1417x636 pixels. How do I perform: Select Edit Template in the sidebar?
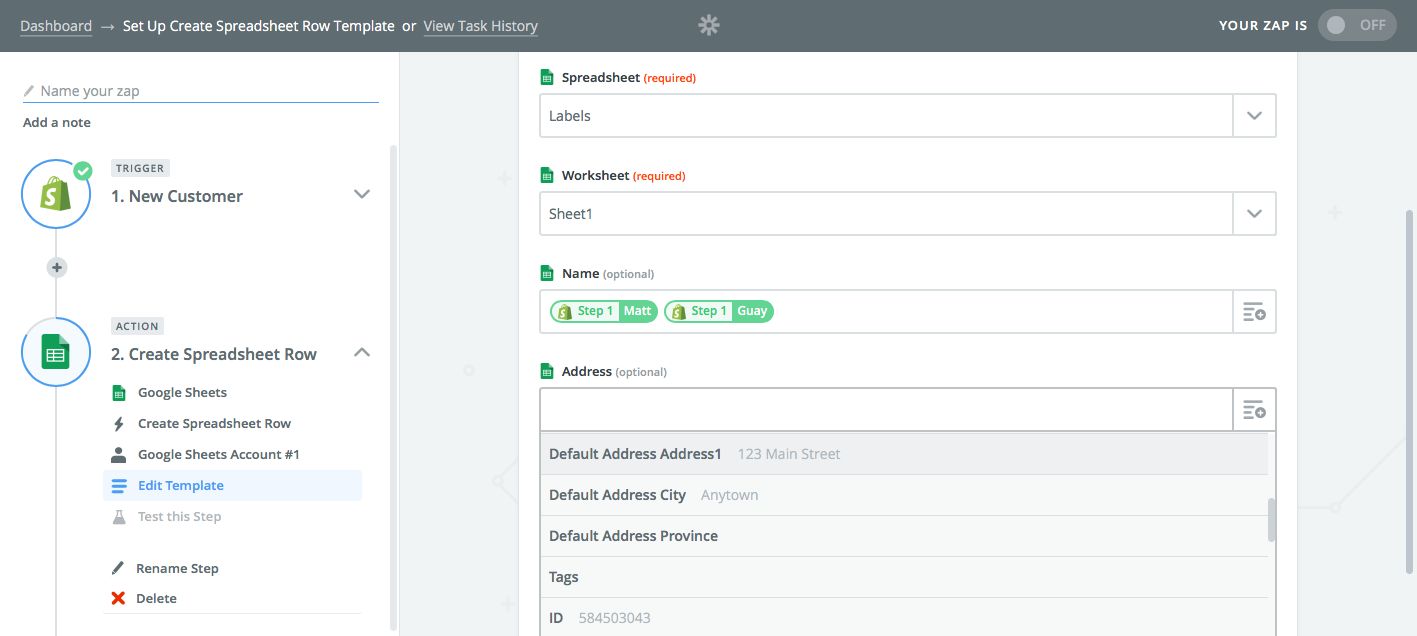(x=180, y=486)
